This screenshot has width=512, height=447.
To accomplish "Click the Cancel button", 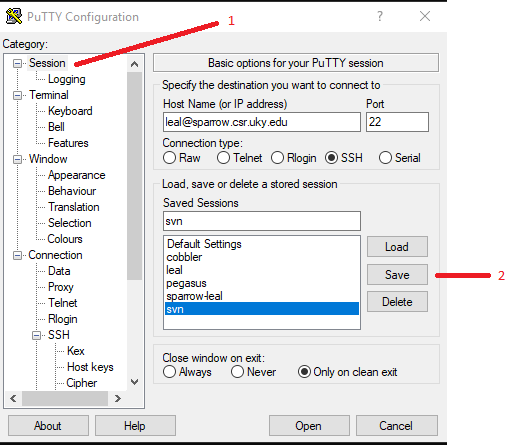I will click(397, 426).
